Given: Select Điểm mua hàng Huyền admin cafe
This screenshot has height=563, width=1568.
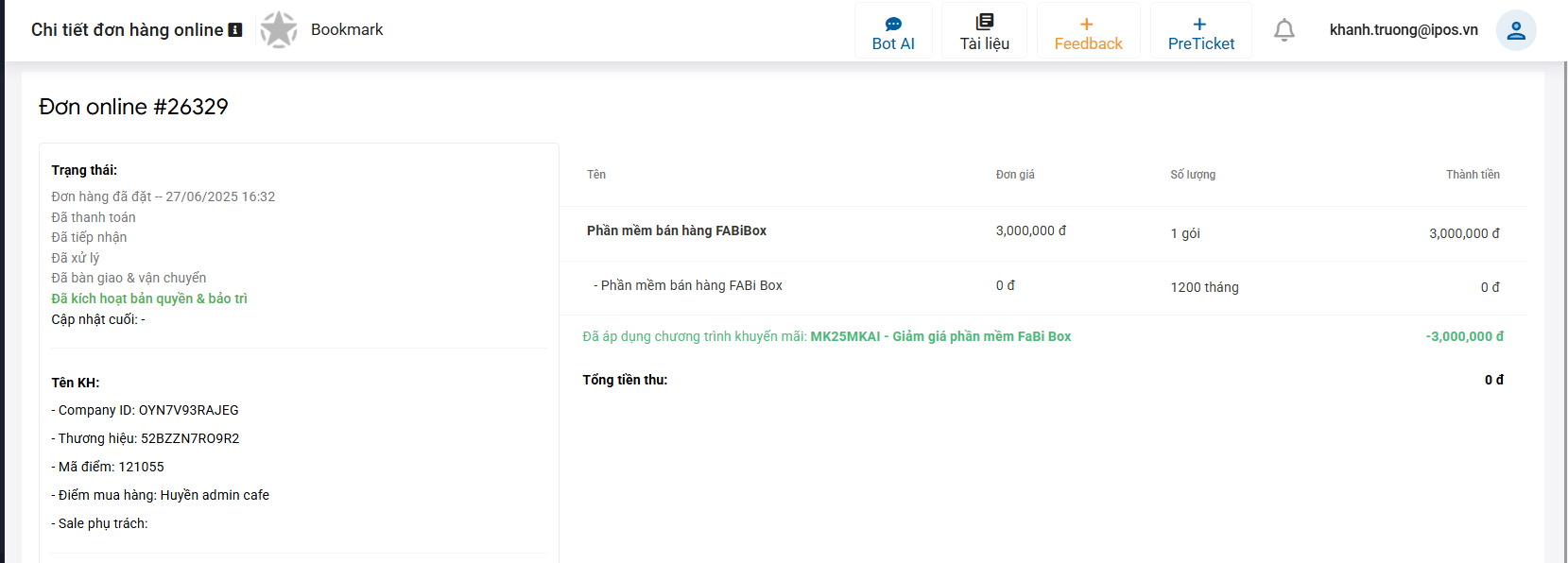Looking at the screenshot, I should pyautogui.click(x=161, y=495).
